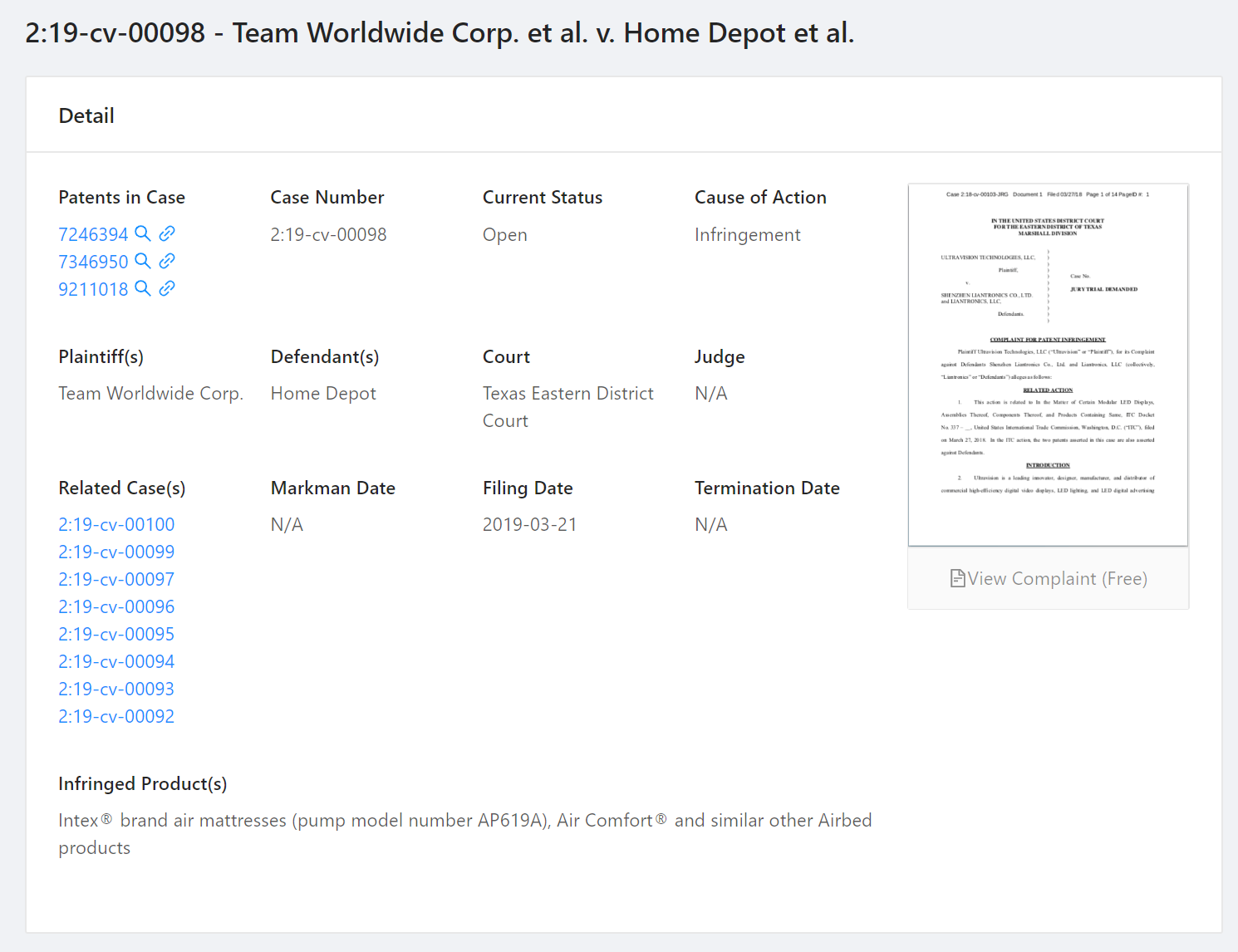Viewport: 1238px width, 952px height.
Task: Click the case number value 2:19-cv-00098
Action: (328, 234)
